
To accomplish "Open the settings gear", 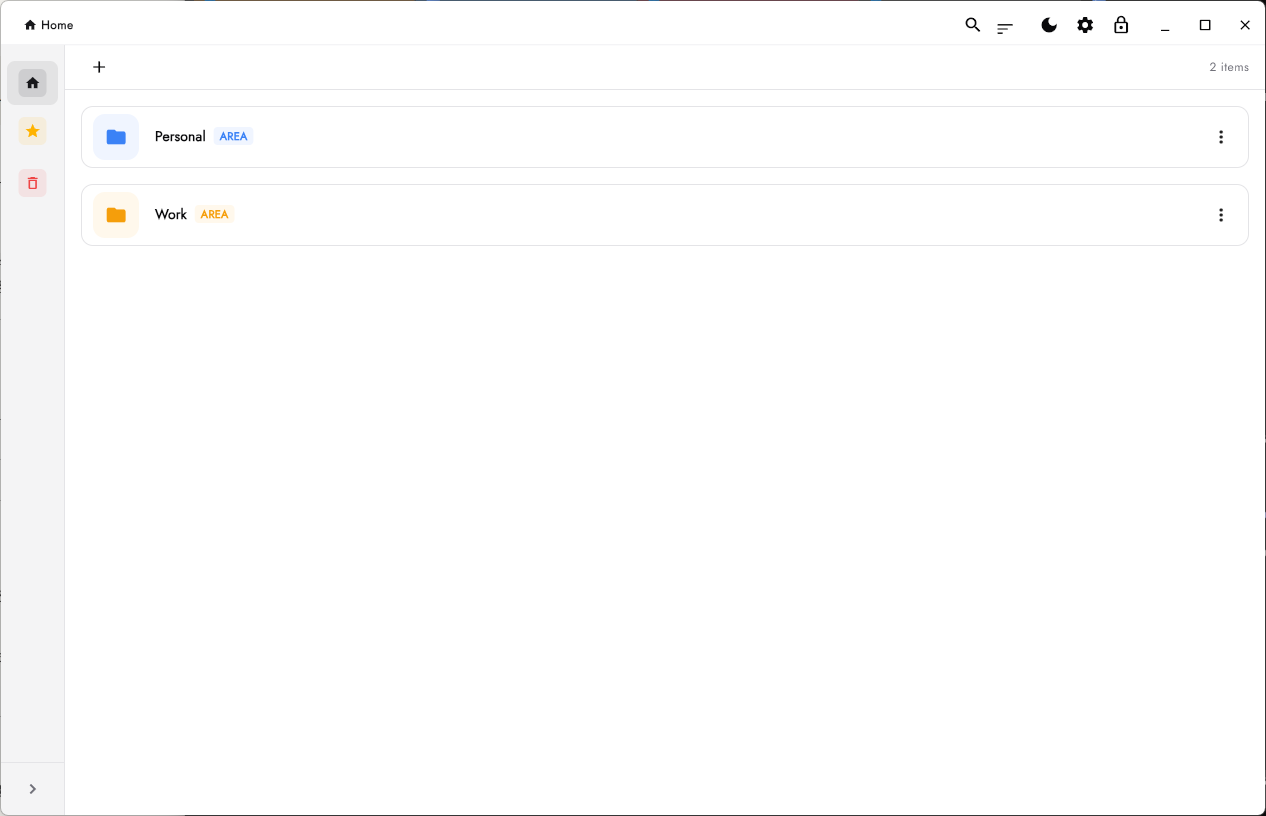I will 1085,25.
